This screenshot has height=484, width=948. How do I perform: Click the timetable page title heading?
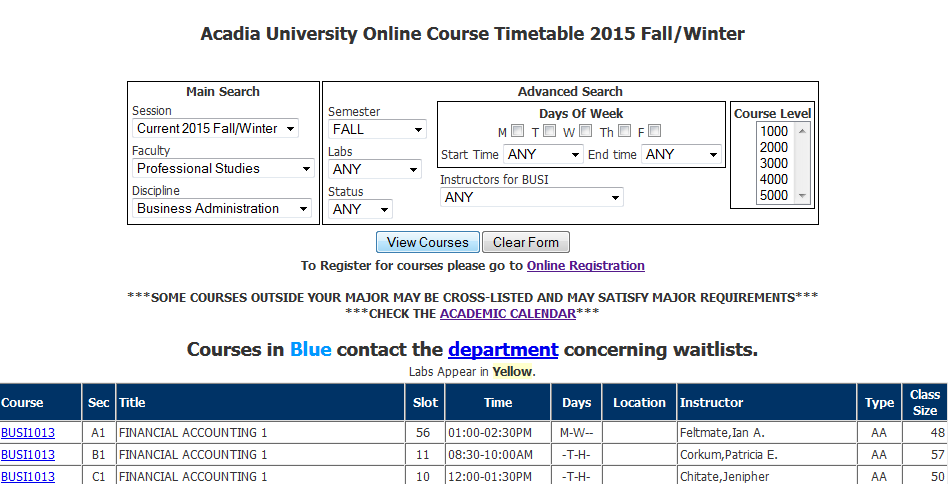point(472,34)
